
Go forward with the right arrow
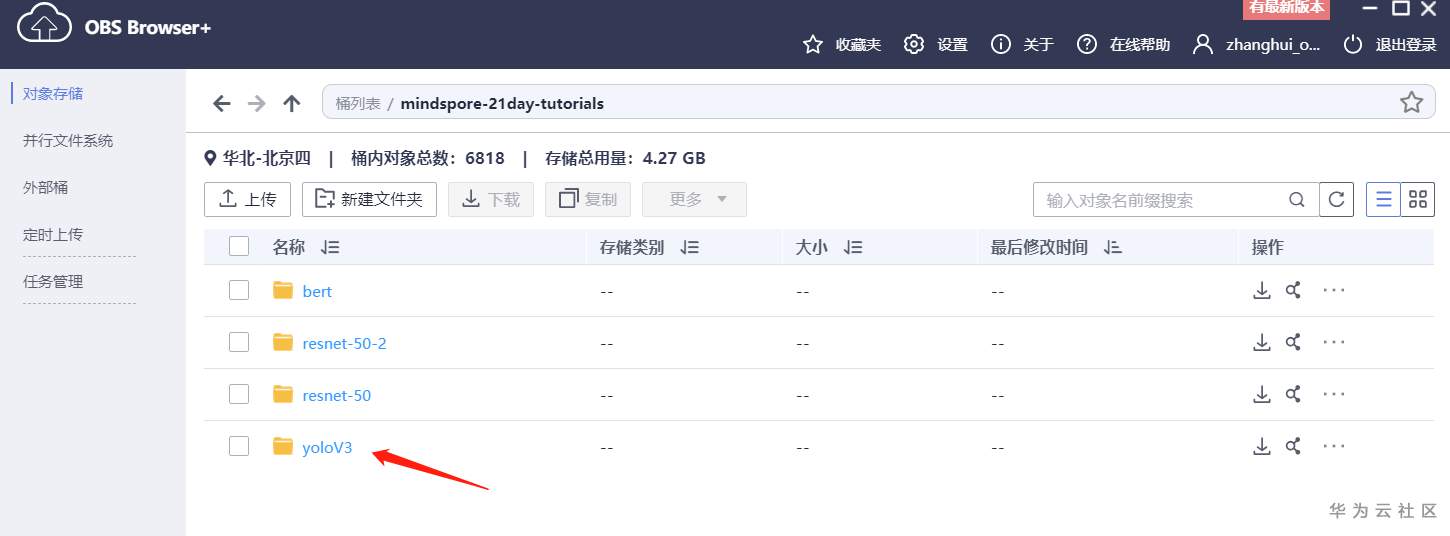click(257, 103)
